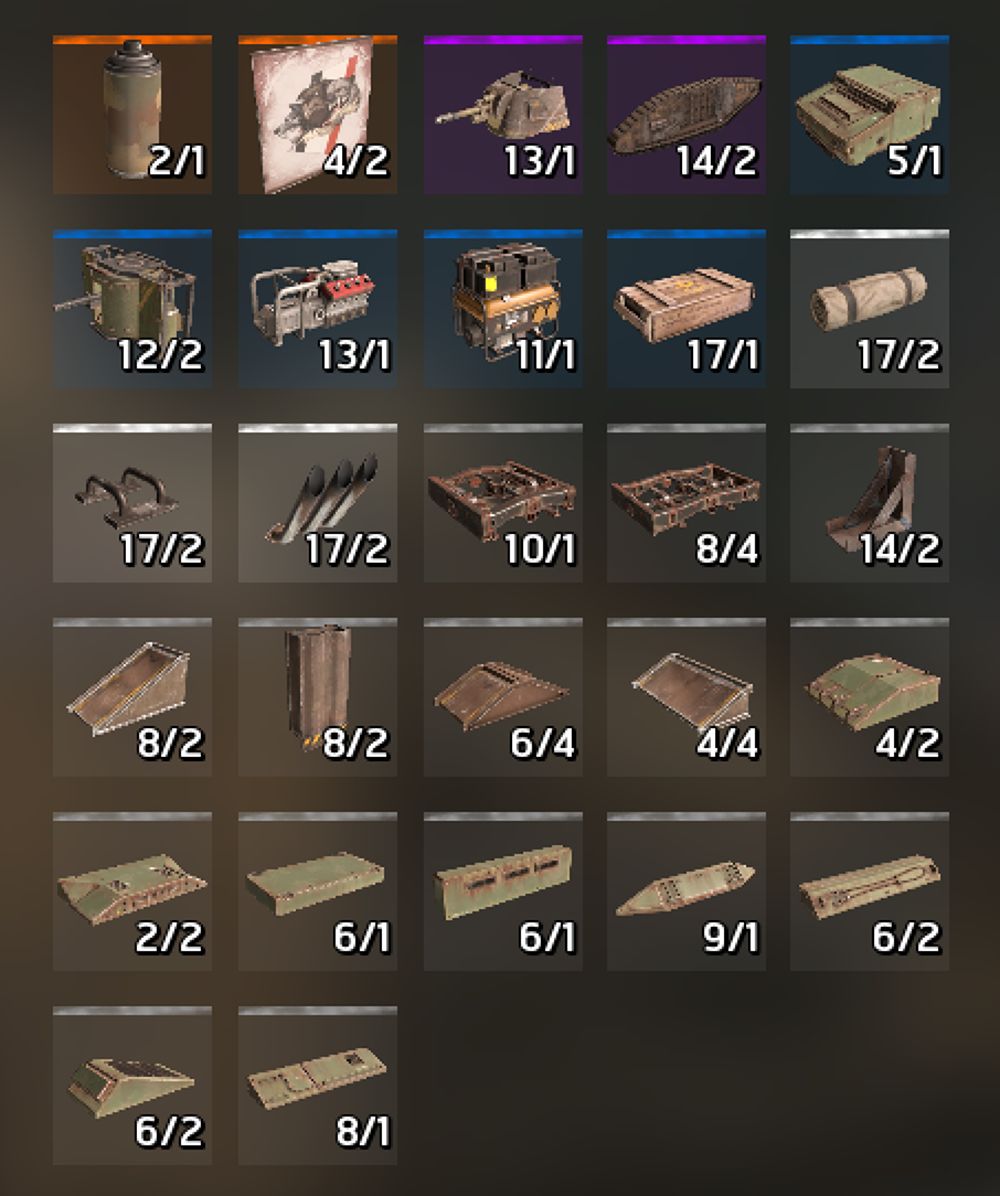Select the slope part labeled 6/4
The height and width of the screenshot is (1196, 1000).
503,698
